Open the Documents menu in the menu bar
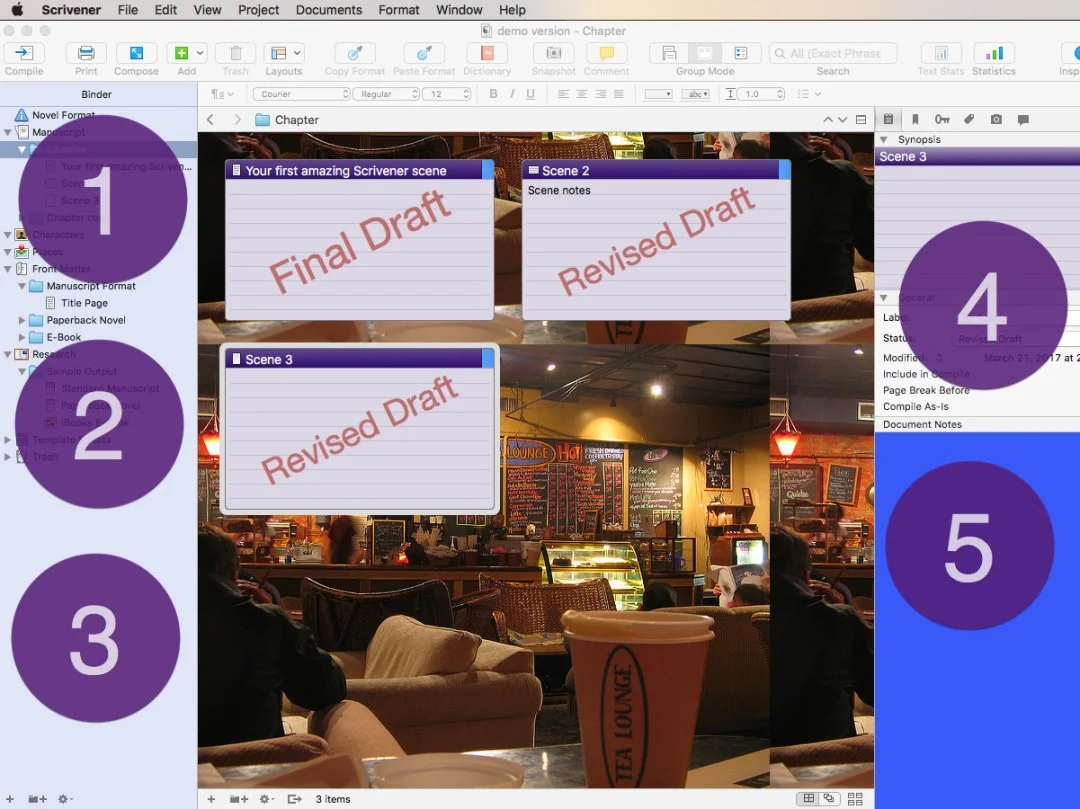Image resolution: width=1080 pixels, height=809 pixels. click(328, 10)
